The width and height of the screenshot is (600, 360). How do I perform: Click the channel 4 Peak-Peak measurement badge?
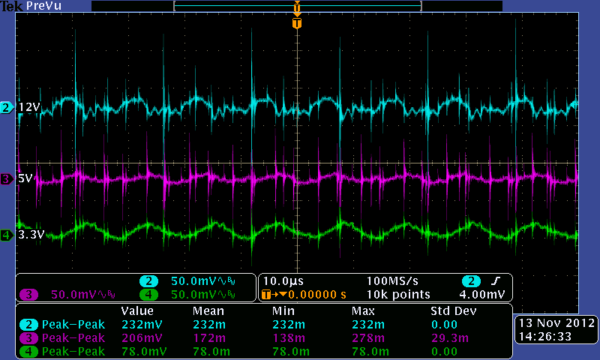(29, 352)
